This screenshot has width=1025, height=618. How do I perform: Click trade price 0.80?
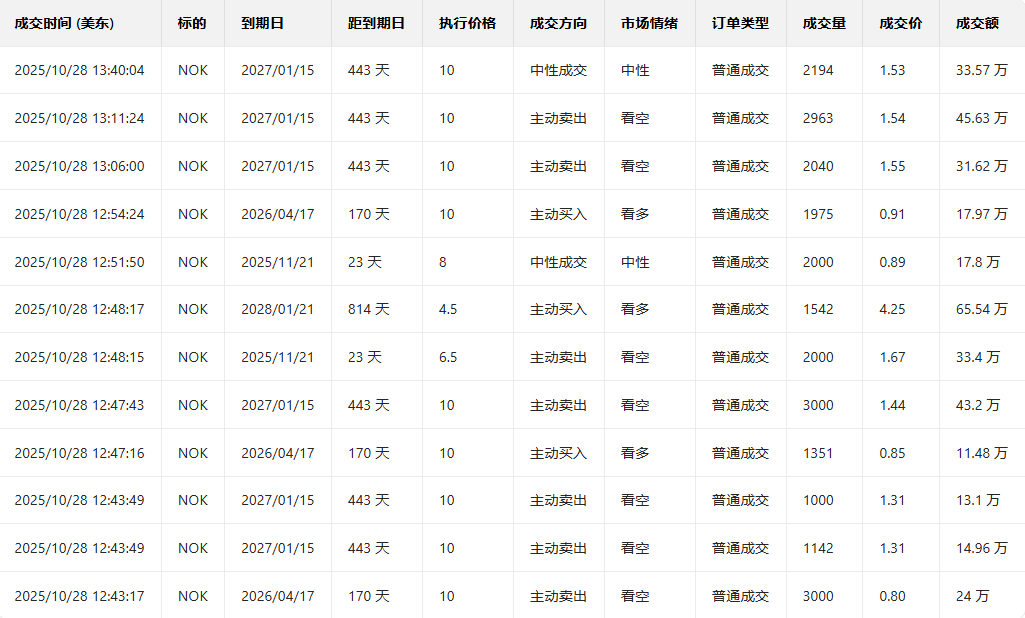[892, 596]
